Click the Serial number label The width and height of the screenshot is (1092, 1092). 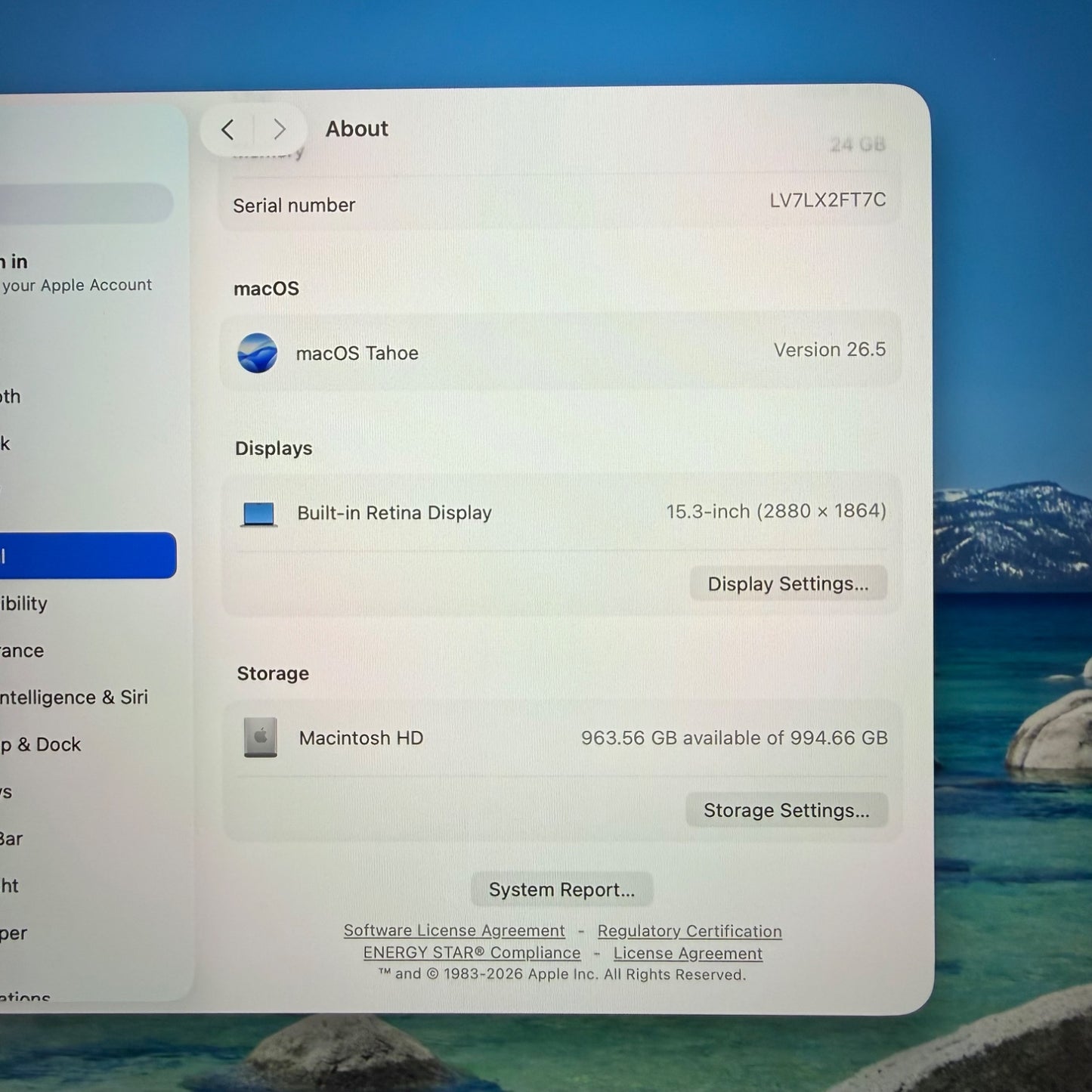click(x=294, y=206)
